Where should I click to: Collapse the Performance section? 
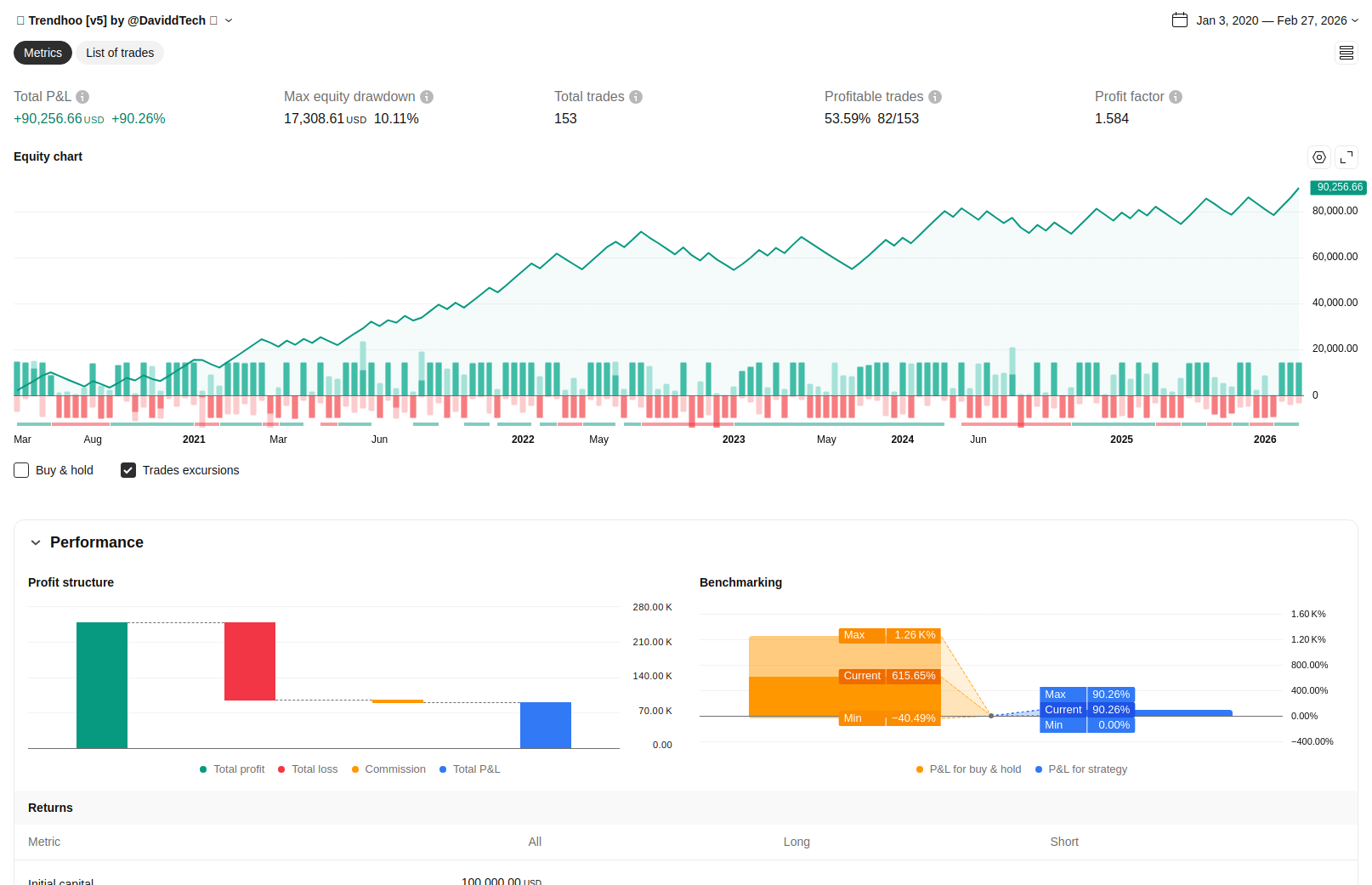tap(36, 542)
